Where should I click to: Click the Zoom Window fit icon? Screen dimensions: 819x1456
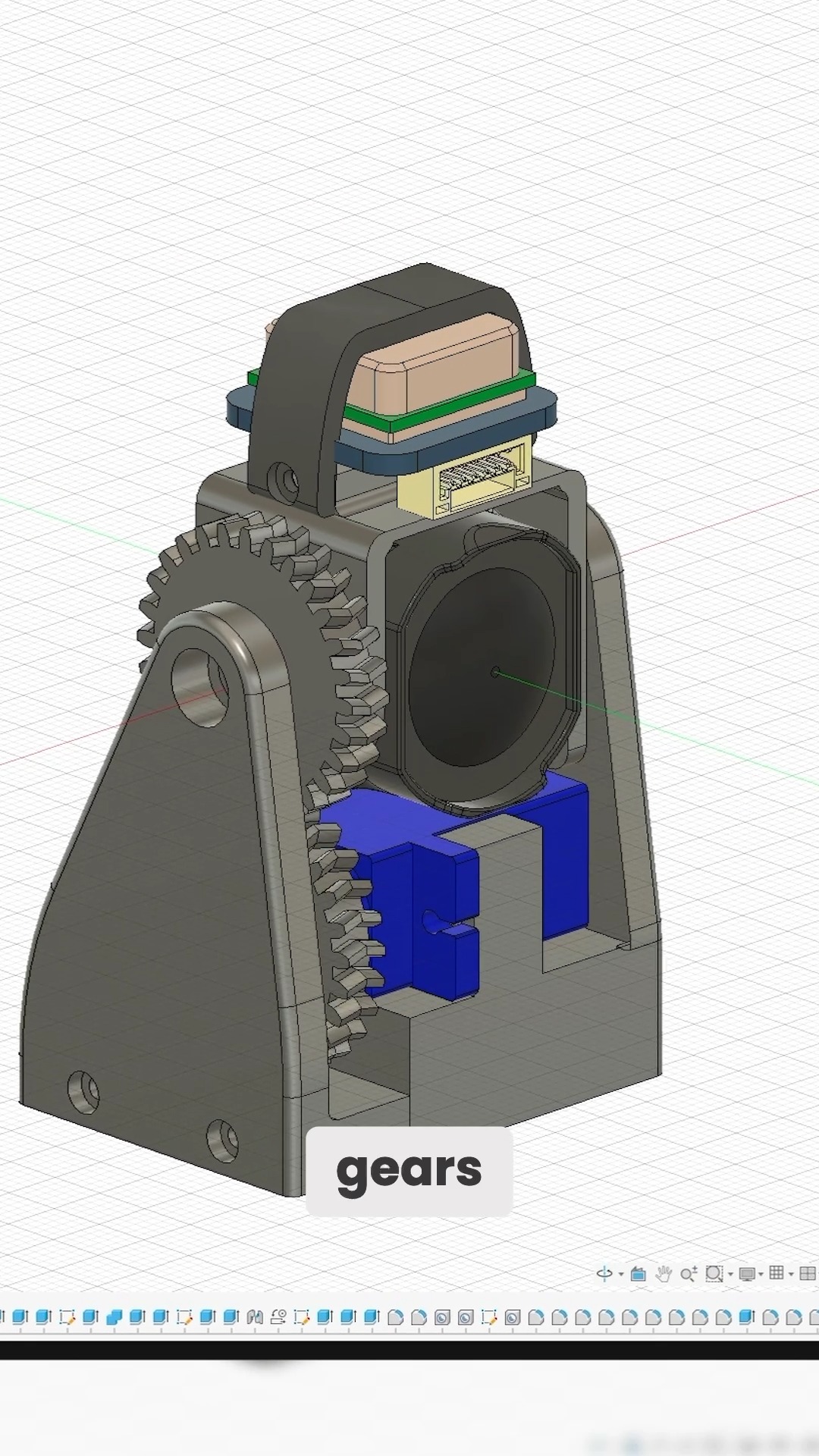point(713,1274)
